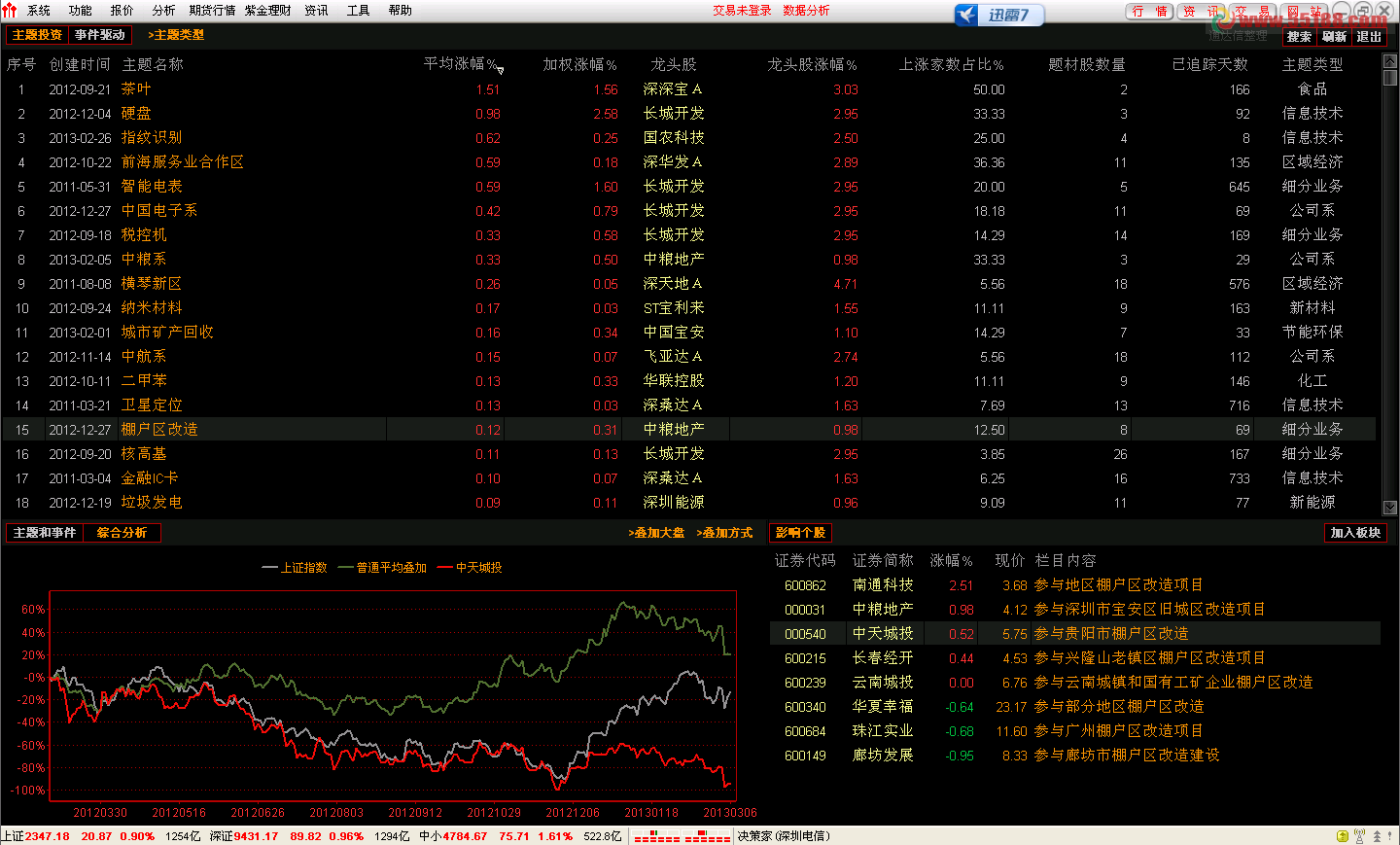Click leader stock 深圳能源
Image resolution: width=1400 pixels, height=845 pixels.
tap(674, 503)
